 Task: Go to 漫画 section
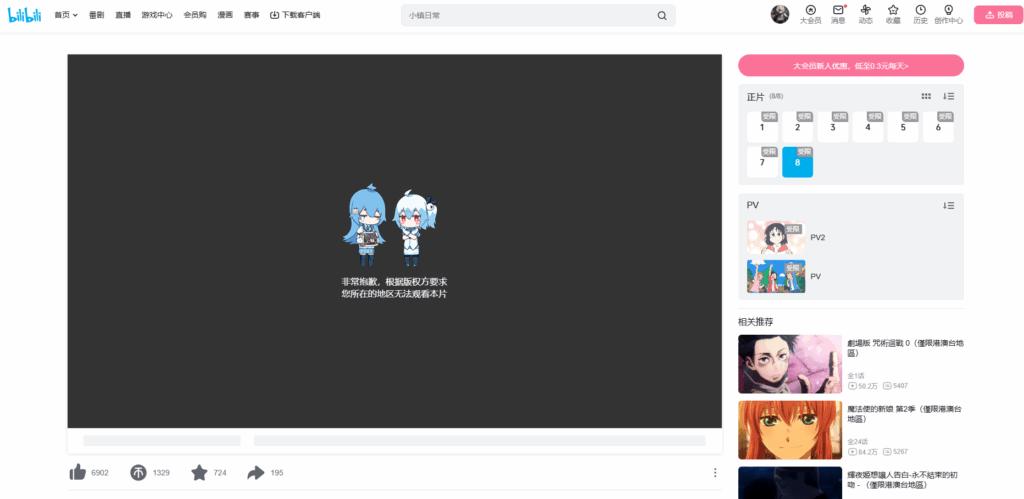[225, 15]
